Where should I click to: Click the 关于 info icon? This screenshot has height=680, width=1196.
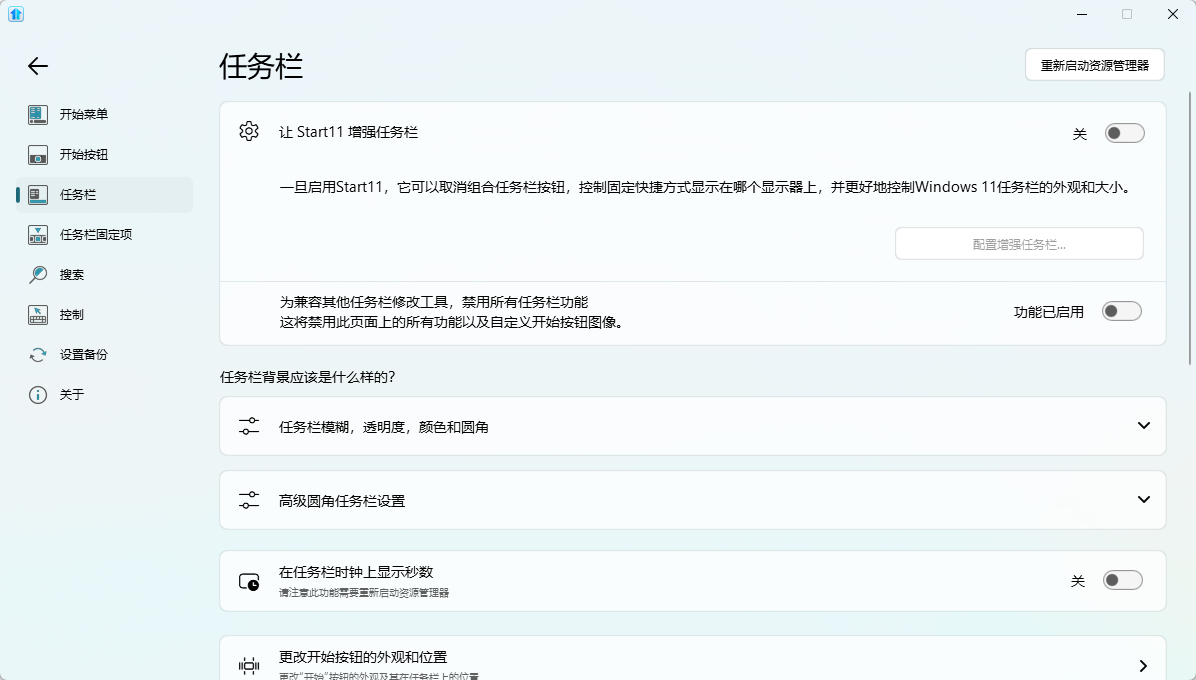[38, 395]
